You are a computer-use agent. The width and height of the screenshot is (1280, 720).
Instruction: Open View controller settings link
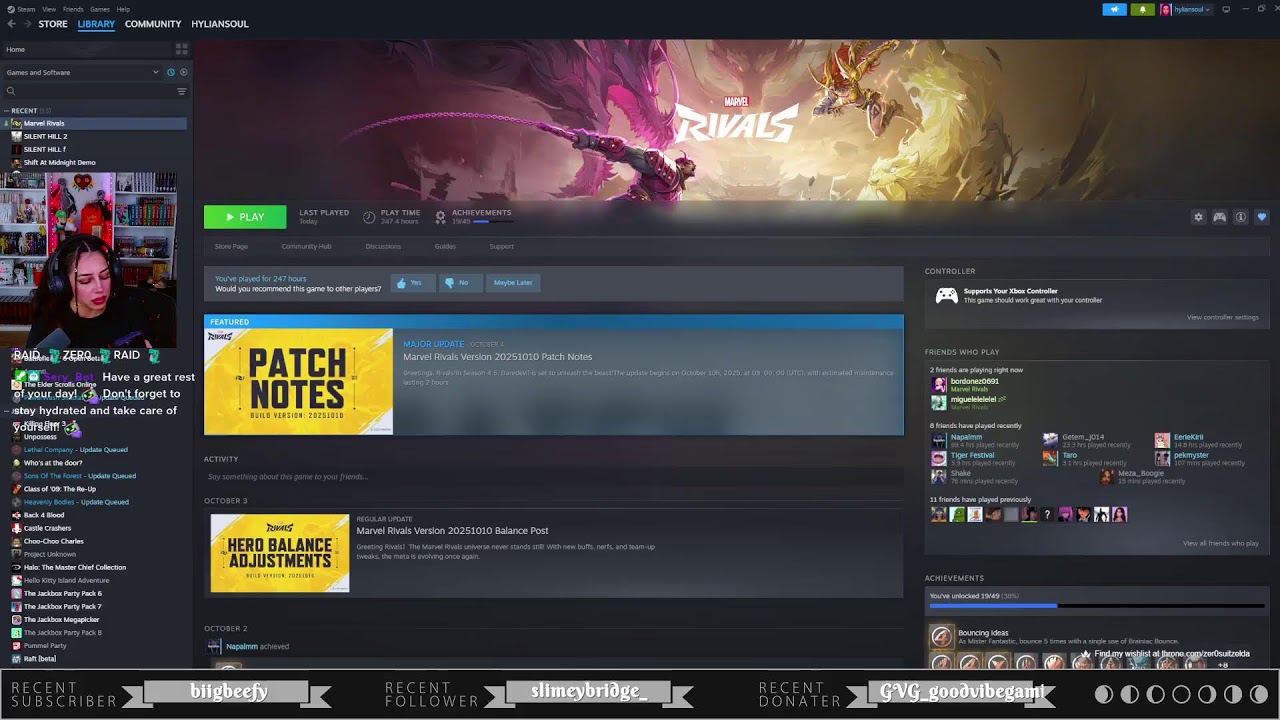click(1222, 317)
